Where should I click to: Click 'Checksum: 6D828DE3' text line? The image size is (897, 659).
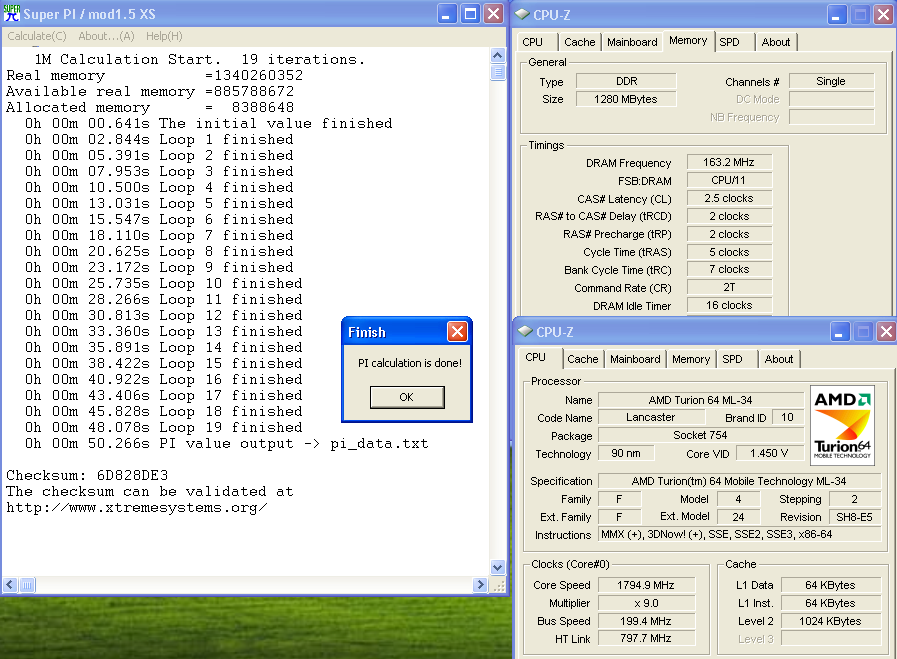pos(87,475)
